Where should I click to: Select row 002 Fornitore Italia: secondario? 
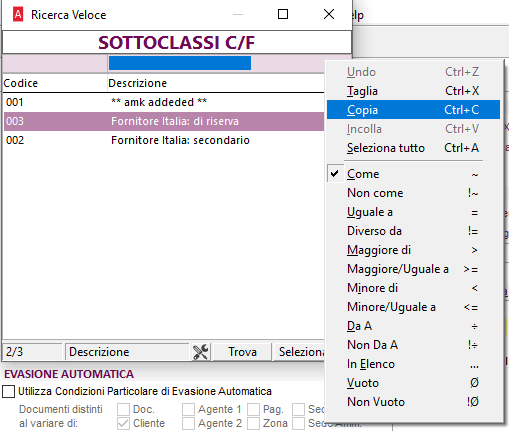pos(164,140)
